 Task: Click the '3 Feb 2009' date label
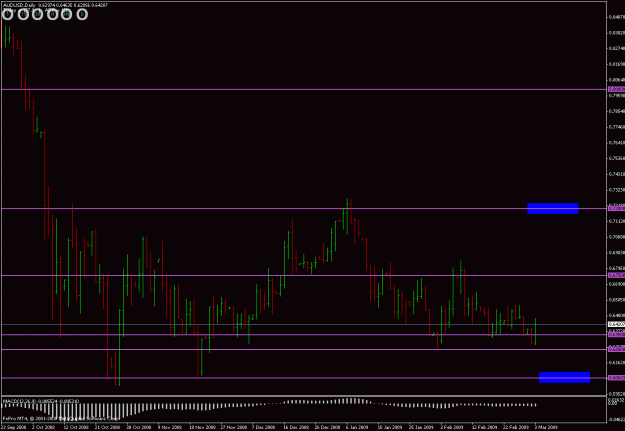(x=452, y=427)
